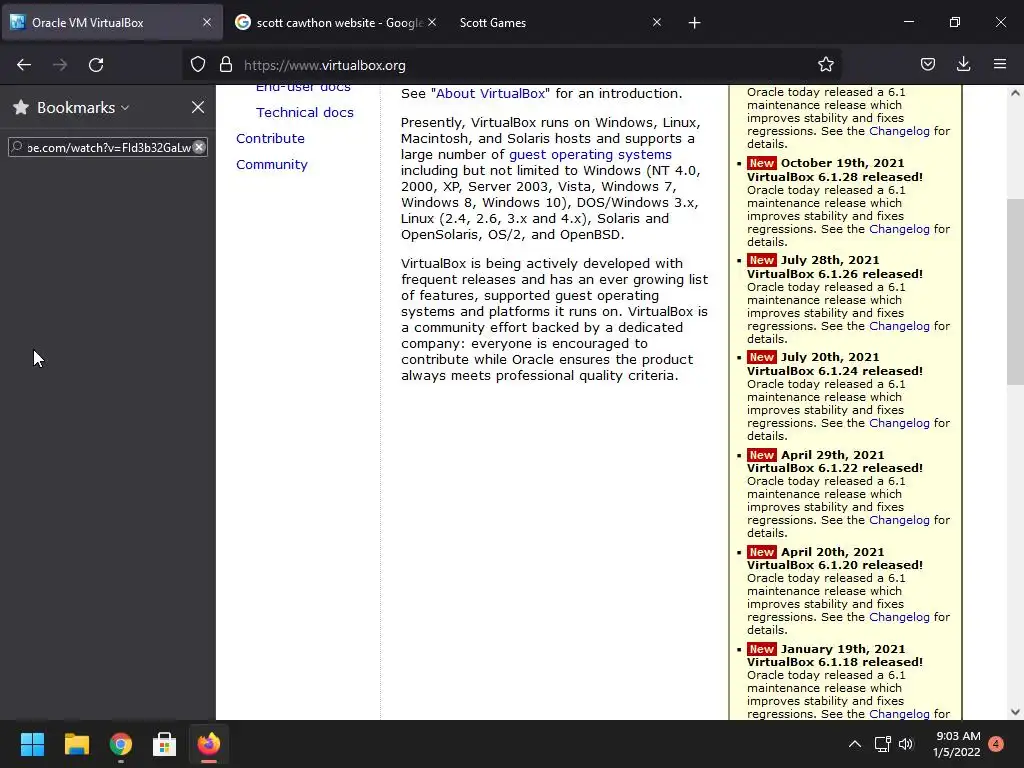Open the volume tray icon

[906, 744]
